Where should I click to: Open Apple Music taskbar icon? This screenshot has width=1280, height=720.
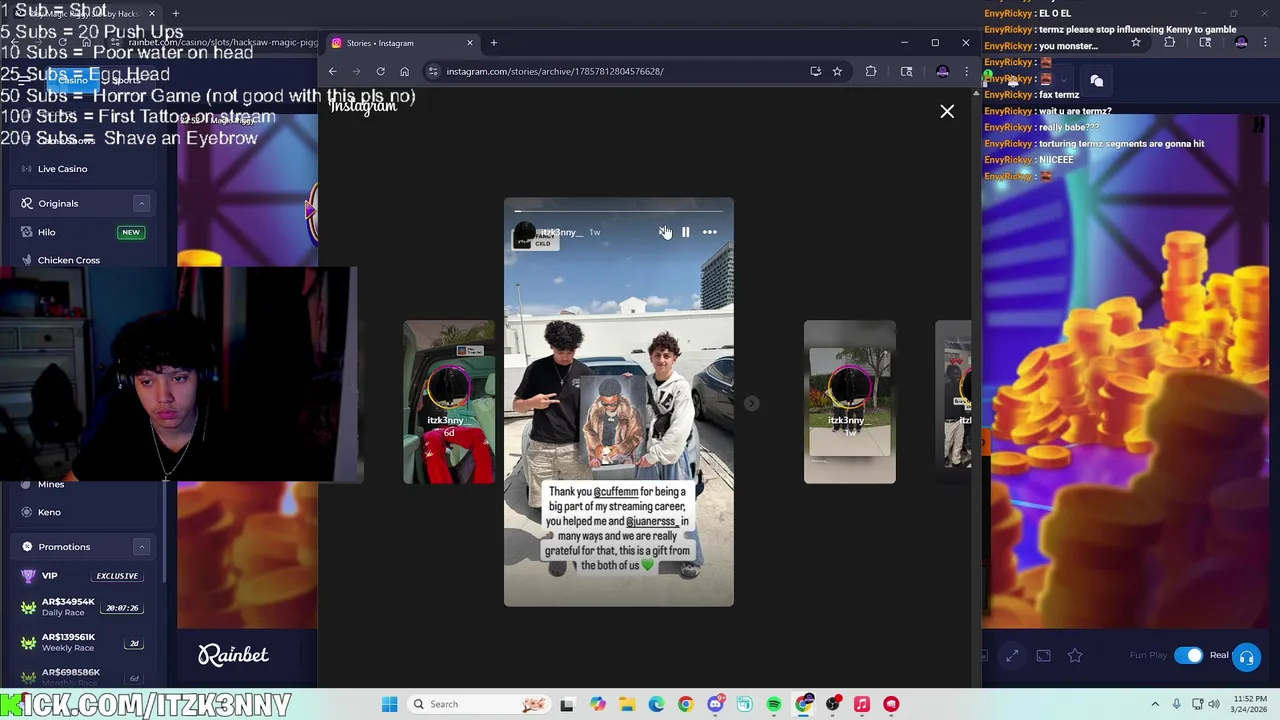click(x=862, y=704)
